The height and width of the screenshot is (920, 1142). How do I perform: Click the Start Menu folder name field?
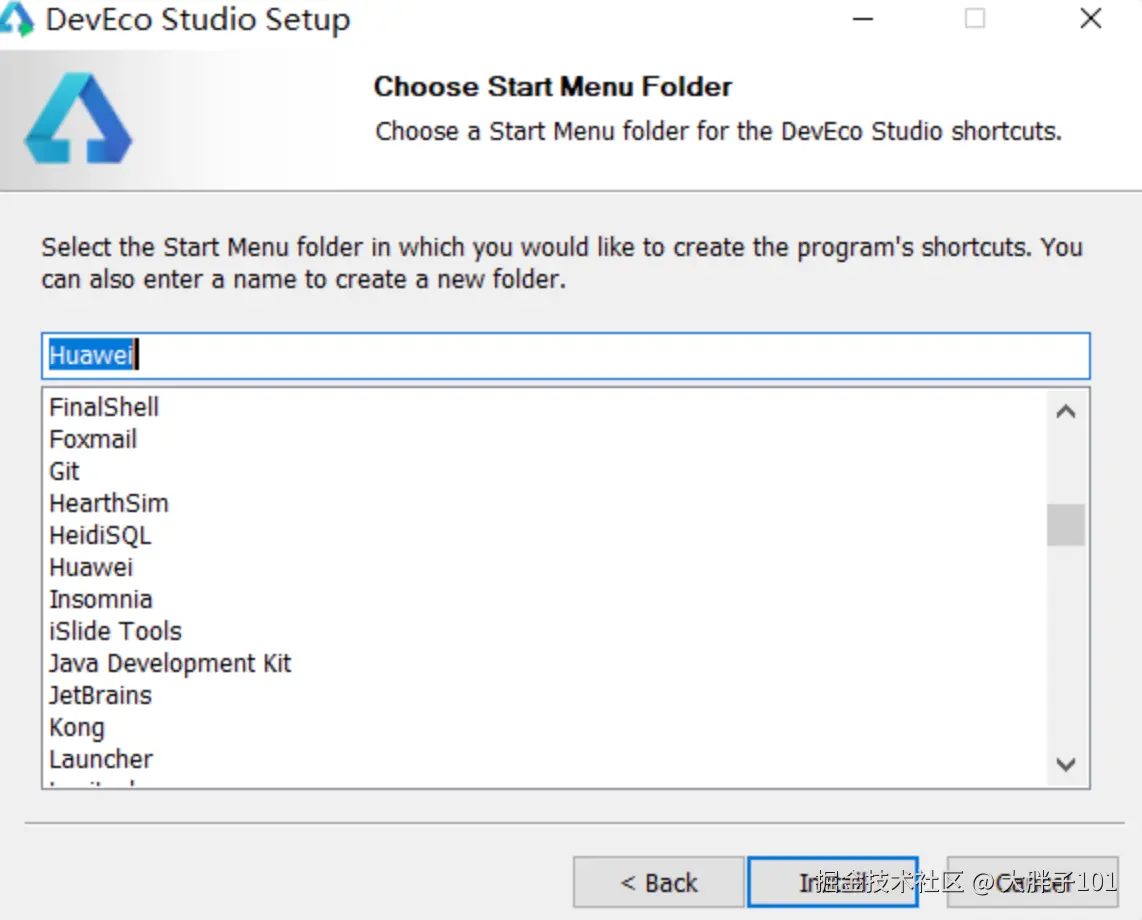click(x=565, y=355)
